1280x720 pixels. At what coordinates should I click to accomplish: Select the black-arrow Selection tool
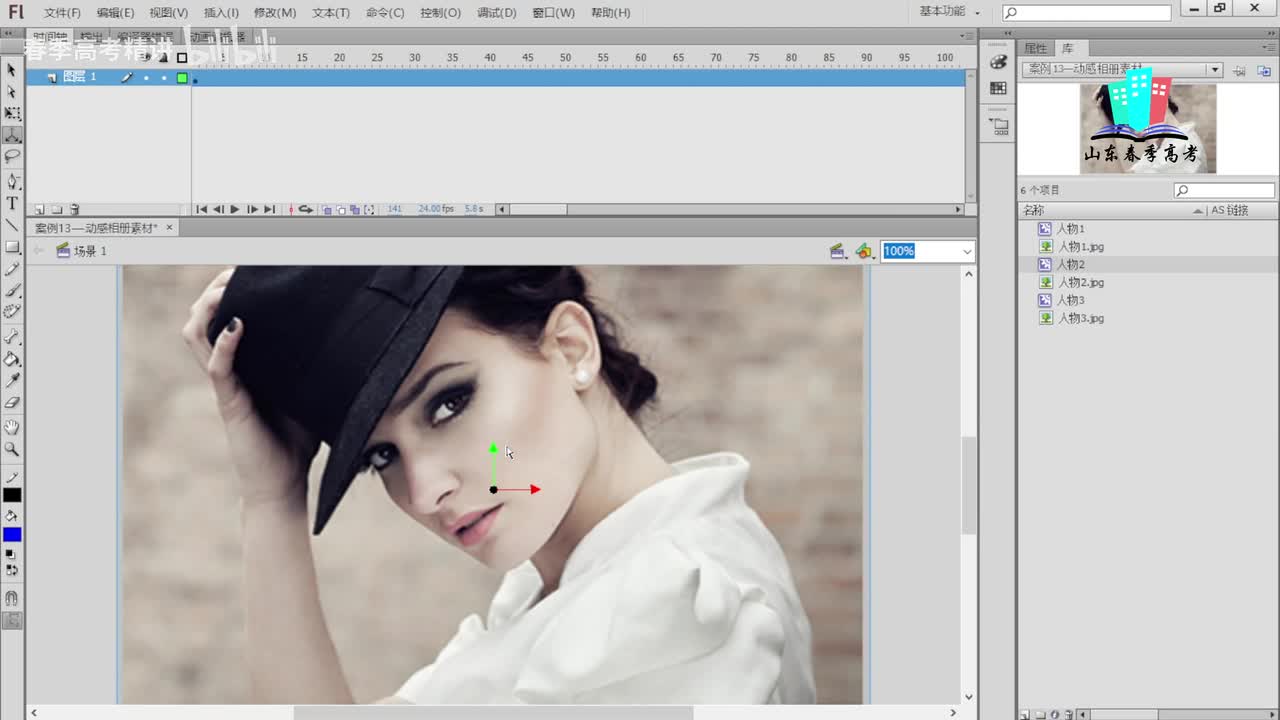pyautogui.click(x=12, y=70)
